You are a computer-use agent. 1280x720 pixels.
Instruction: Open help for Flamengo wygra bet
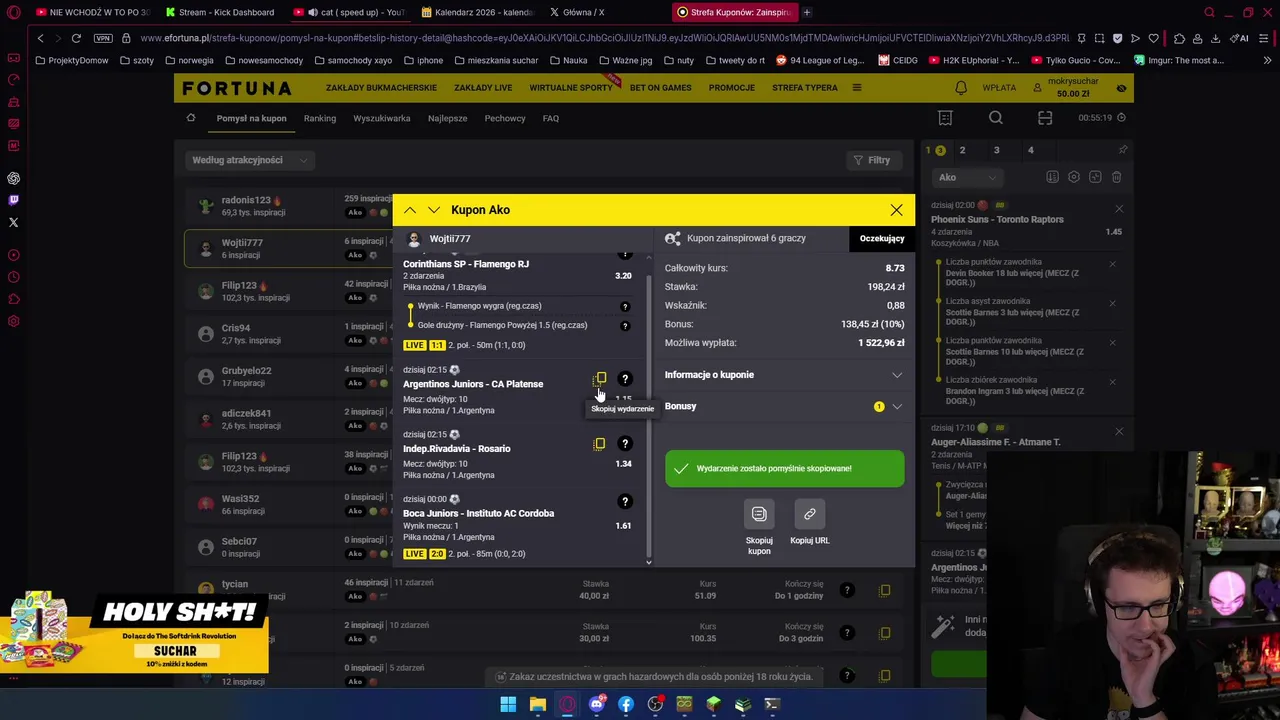[625, 307]
